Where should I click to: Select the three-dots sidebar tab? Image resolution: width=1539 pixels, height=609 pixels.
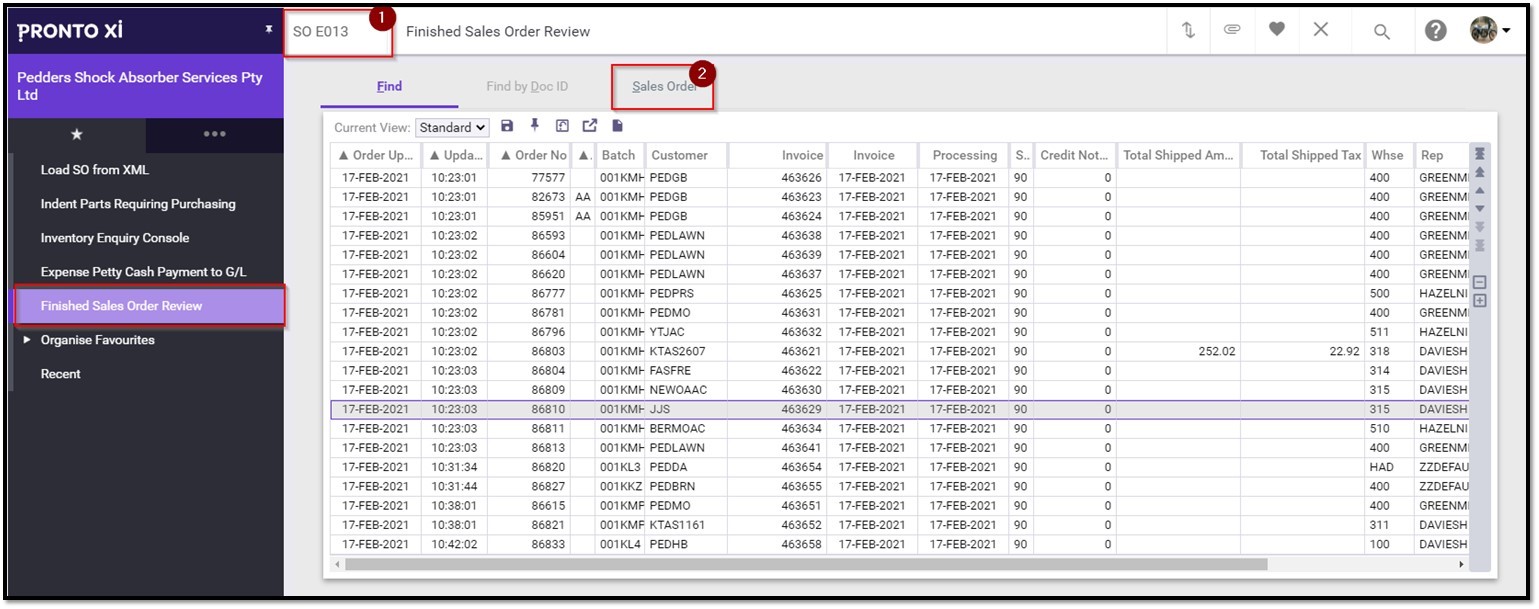coord(214,134)
